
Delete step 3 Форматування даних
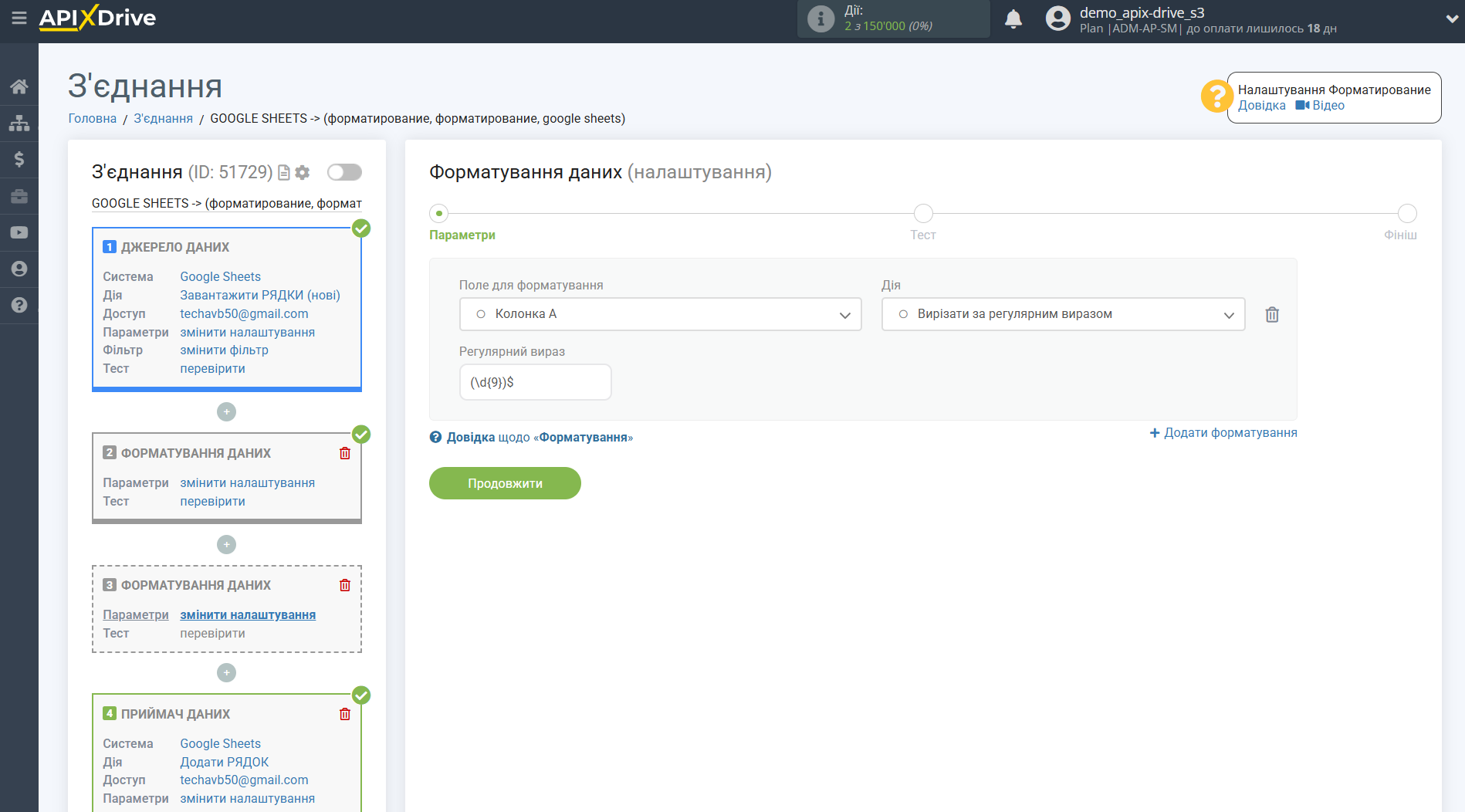click(345, 585)
